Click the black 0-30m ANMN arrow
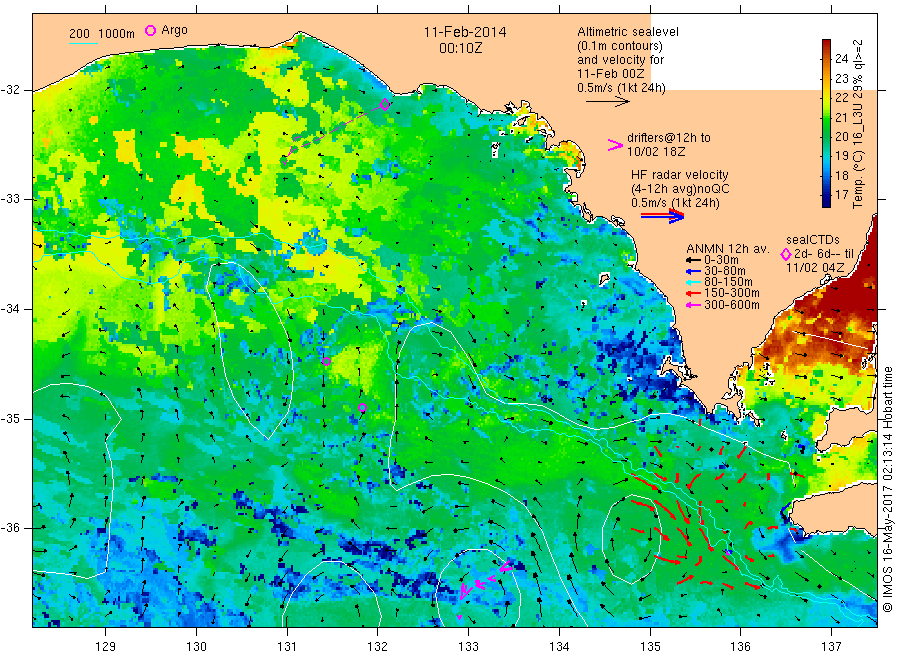 (693, 260)
